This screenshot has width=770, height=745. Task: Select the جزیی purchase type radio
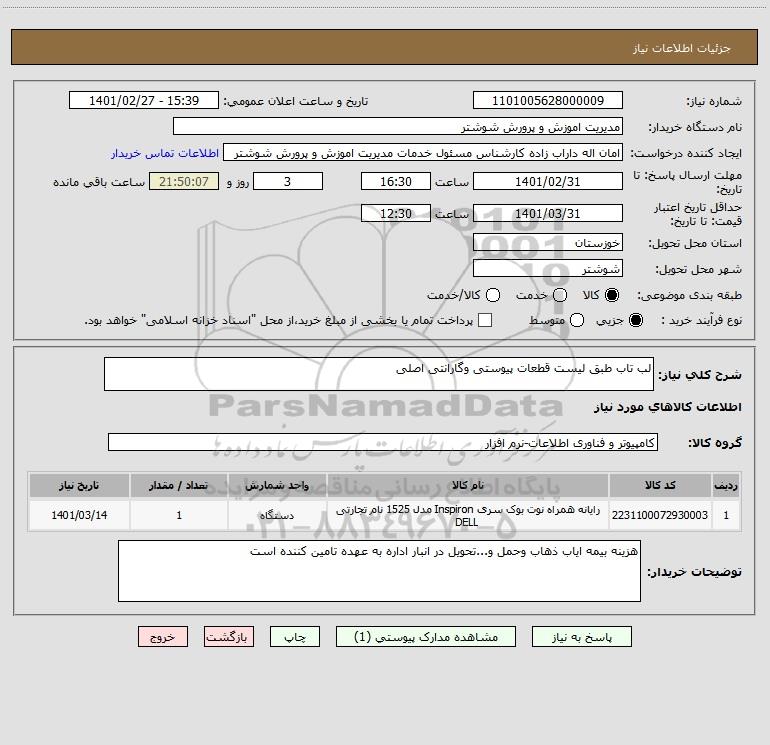pos(636,320)
